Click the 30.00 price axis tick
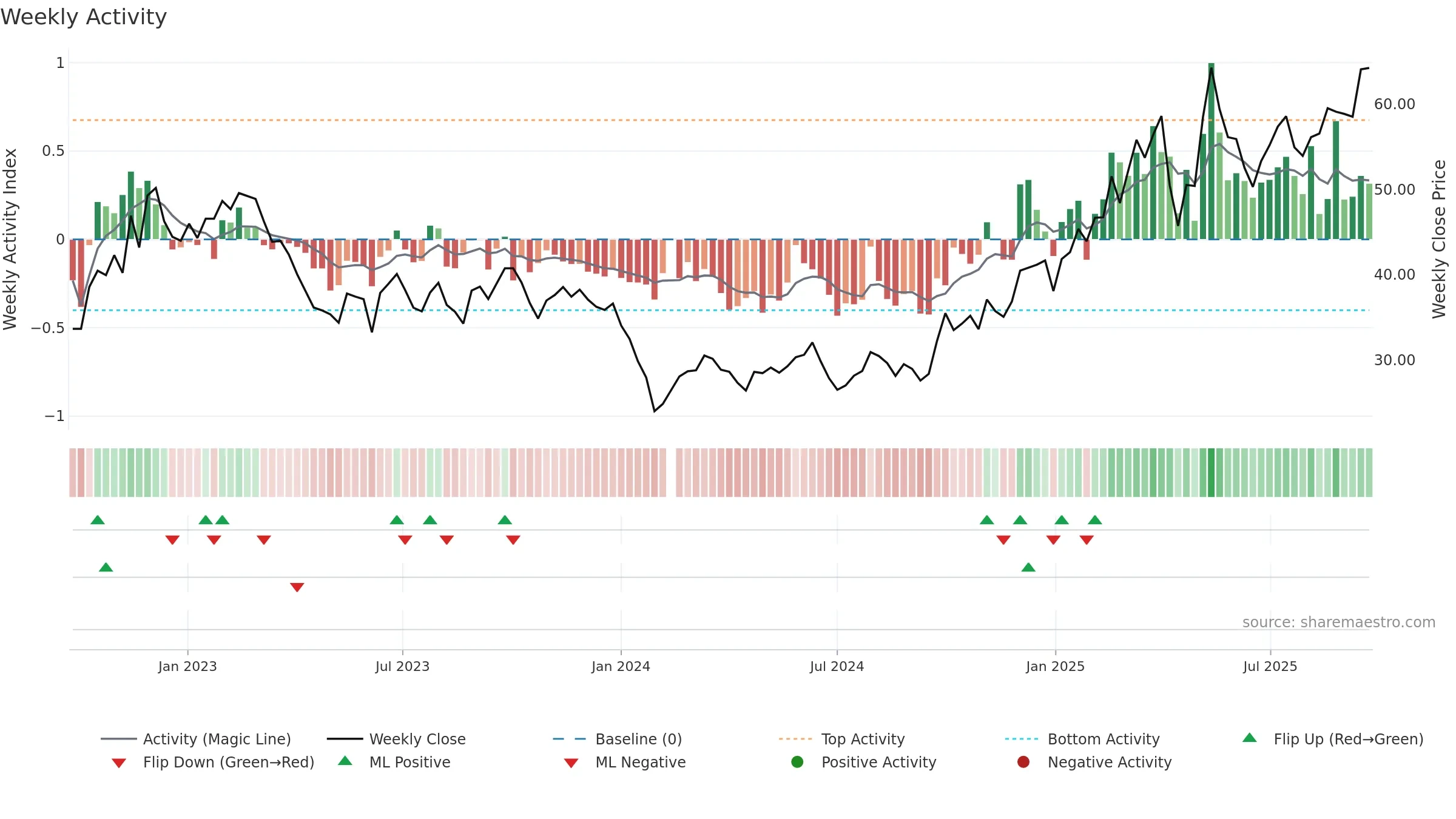This screenshot has height=819, width=1456. tap(1394, 360)
